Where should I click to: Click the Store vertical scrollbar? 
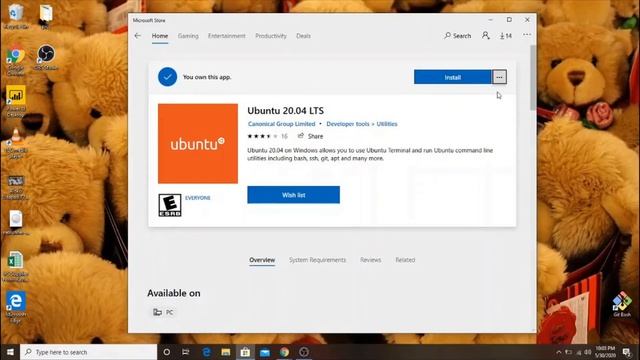[533, 78]
